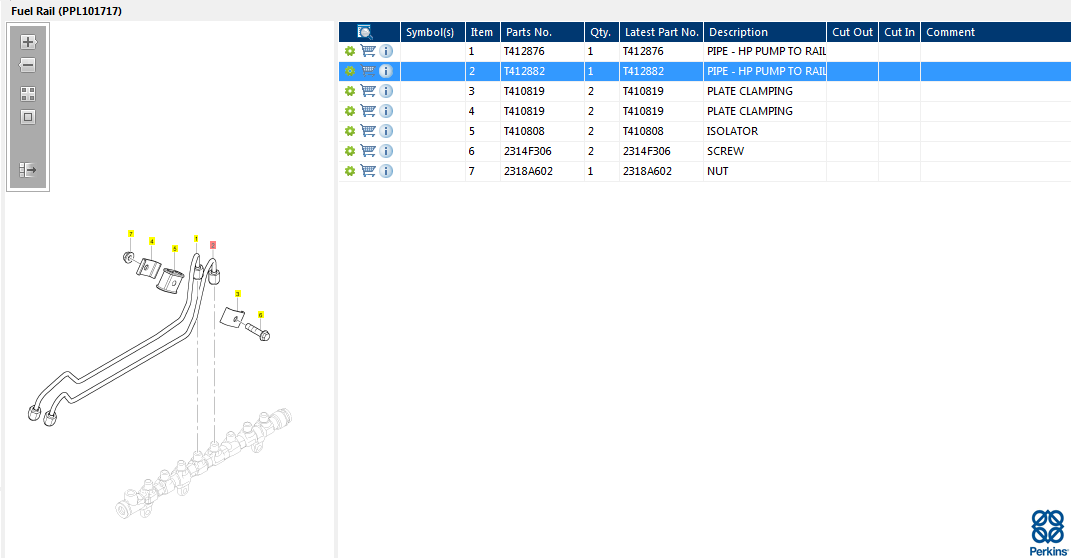Click part number 2314F306 in Parts No. column
The height and width of the screenshot is (558, 1071).
527,151
